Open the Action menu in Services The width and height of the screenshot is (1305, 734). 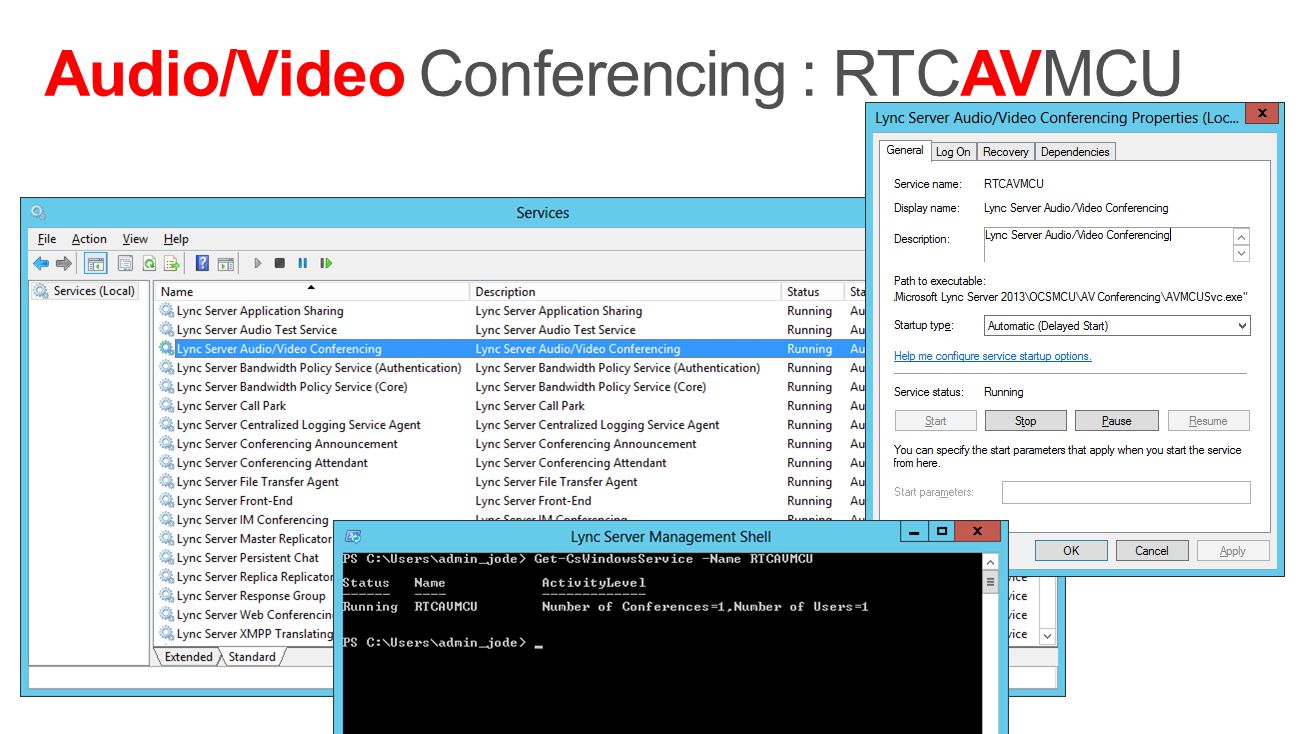[x=89, y=239]
